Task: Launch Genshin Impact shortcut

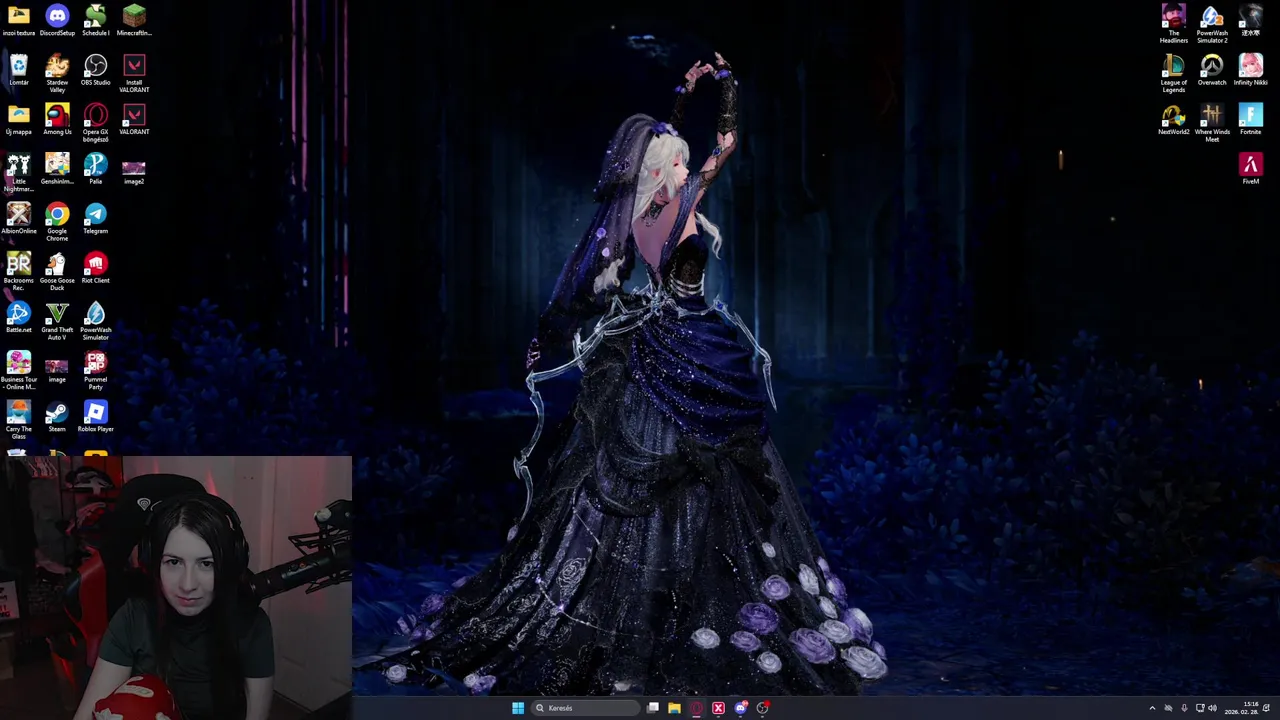Action: click(x=57, y=169)
